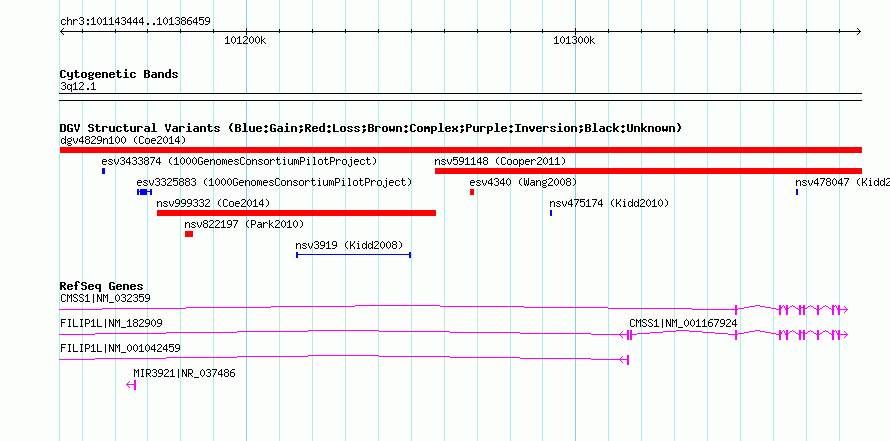
Task: Click the FILIP1L|NM_182909 gene label
Action: pyautogui.click(x=111, y=323)
